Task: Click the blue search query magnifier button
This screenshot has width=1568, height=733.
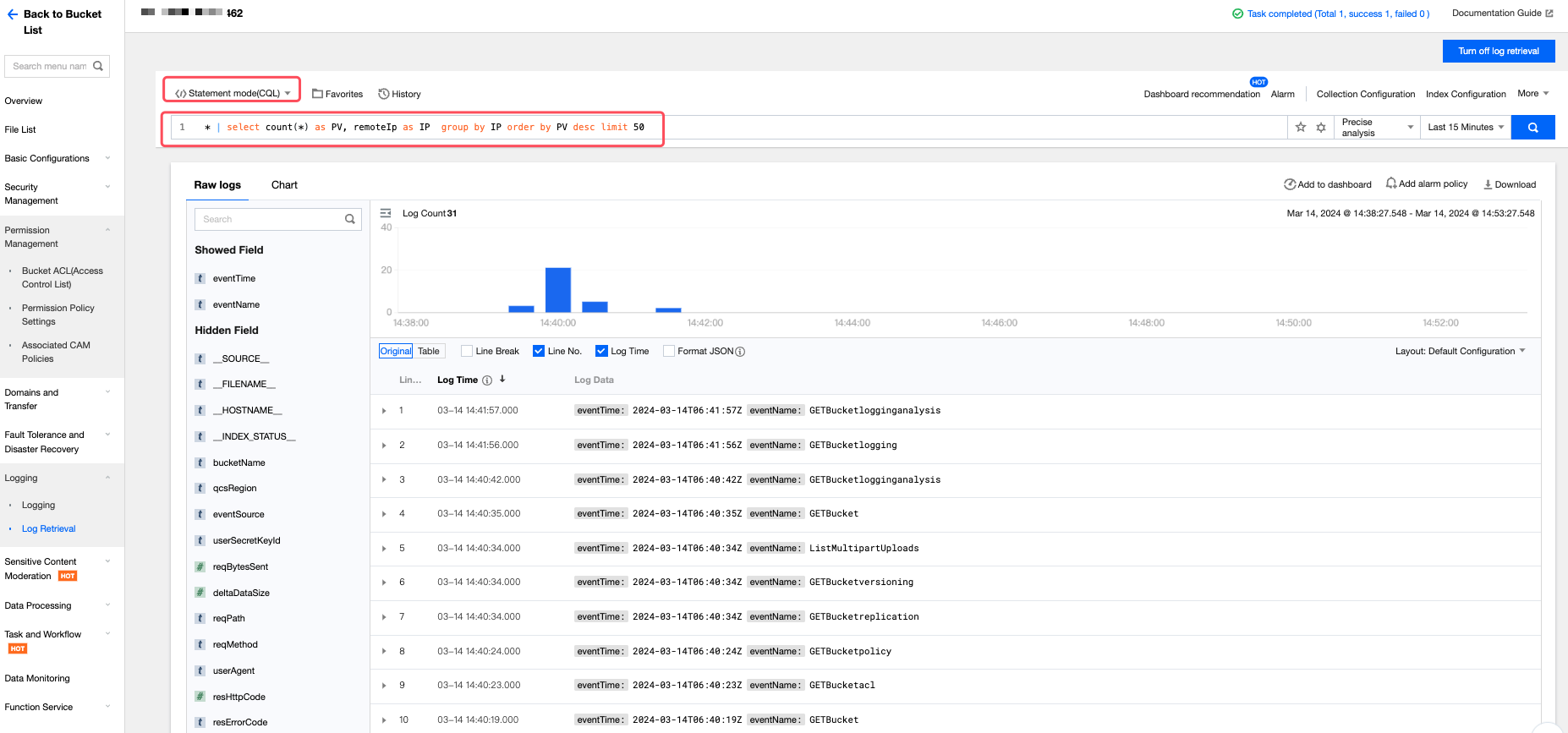Action: pyautogui.click(x=1532, y=128)
